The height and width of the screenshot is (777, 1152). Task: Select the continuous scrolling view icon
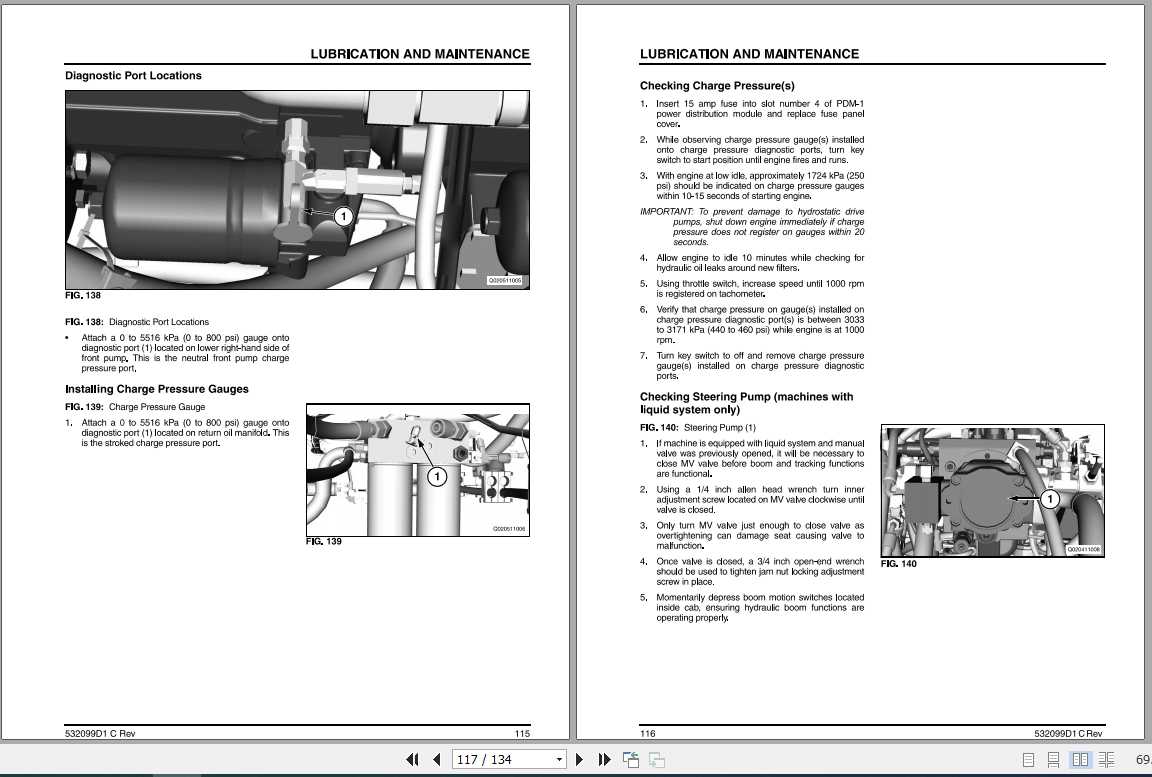(x=1054, y=760)
